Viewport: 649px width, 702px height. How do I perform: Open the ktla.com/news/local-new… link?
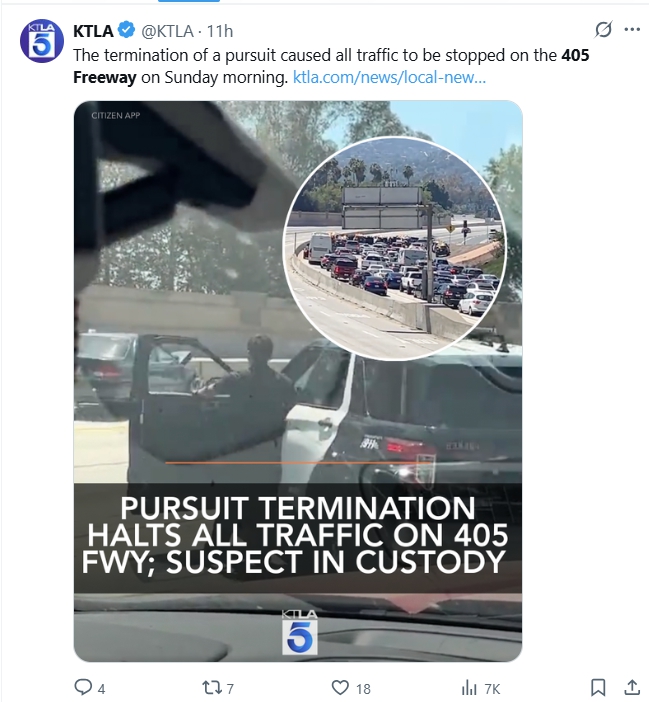pyautogui.click(x=389, y=77)
